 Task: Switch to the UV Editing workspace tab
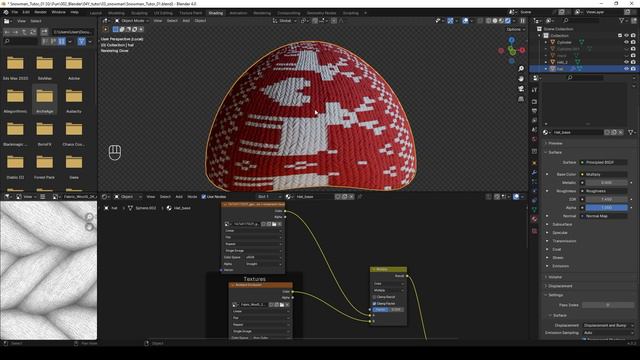click(163, 13)
